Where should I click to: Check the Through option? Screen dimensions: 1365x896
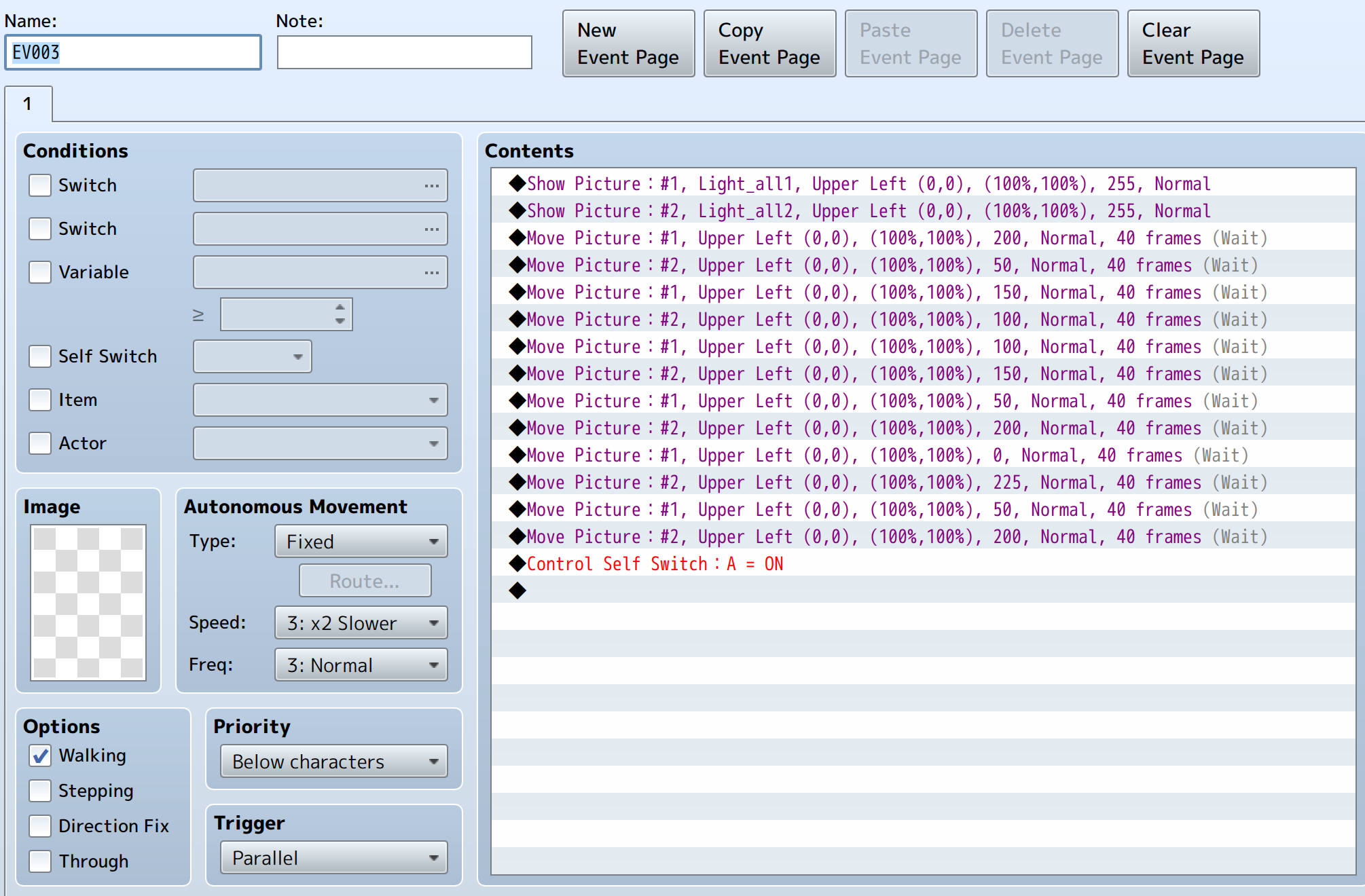40,861
